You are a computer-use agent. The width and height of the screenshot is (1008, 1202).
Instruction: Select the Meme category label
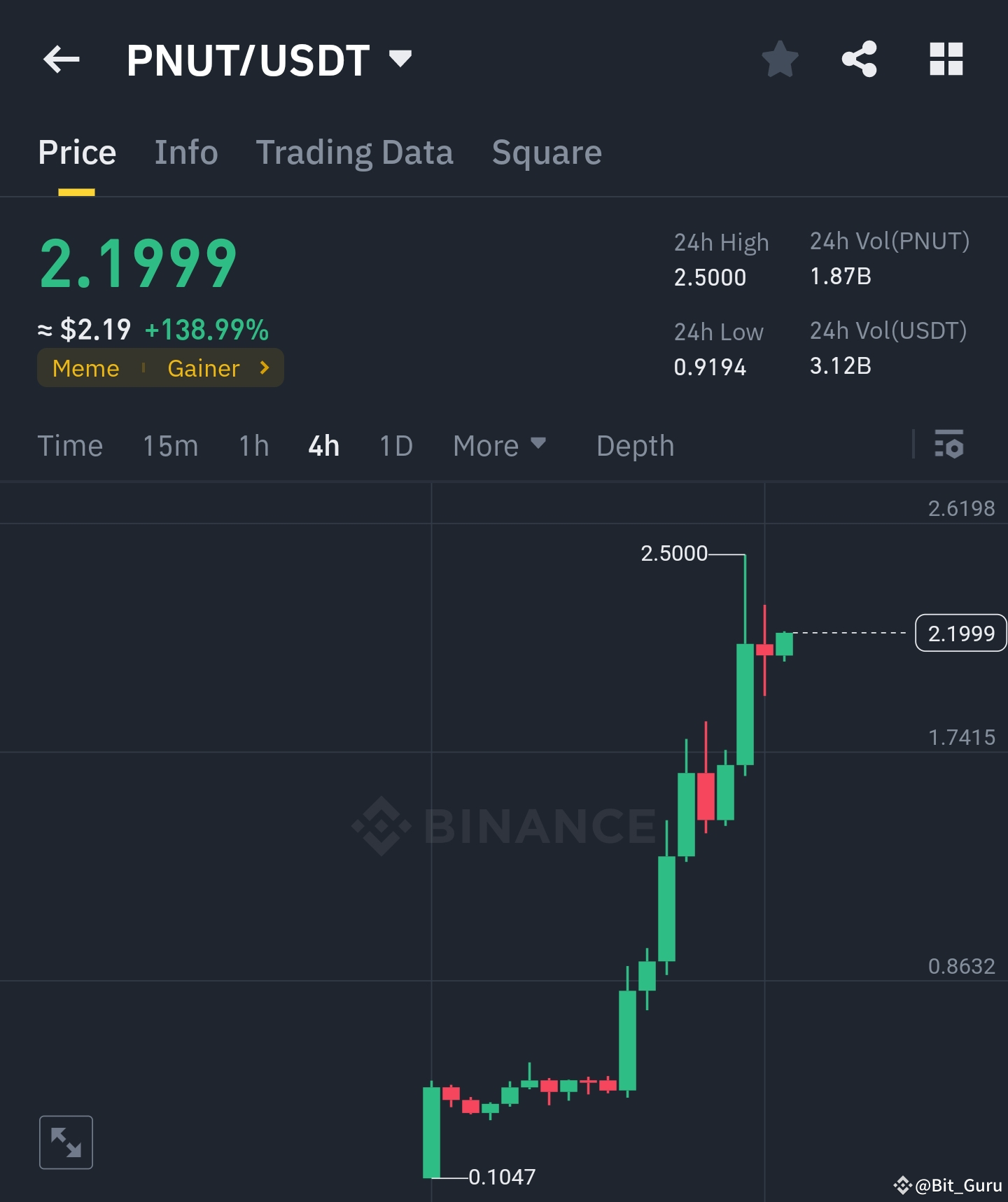[85, 368]
